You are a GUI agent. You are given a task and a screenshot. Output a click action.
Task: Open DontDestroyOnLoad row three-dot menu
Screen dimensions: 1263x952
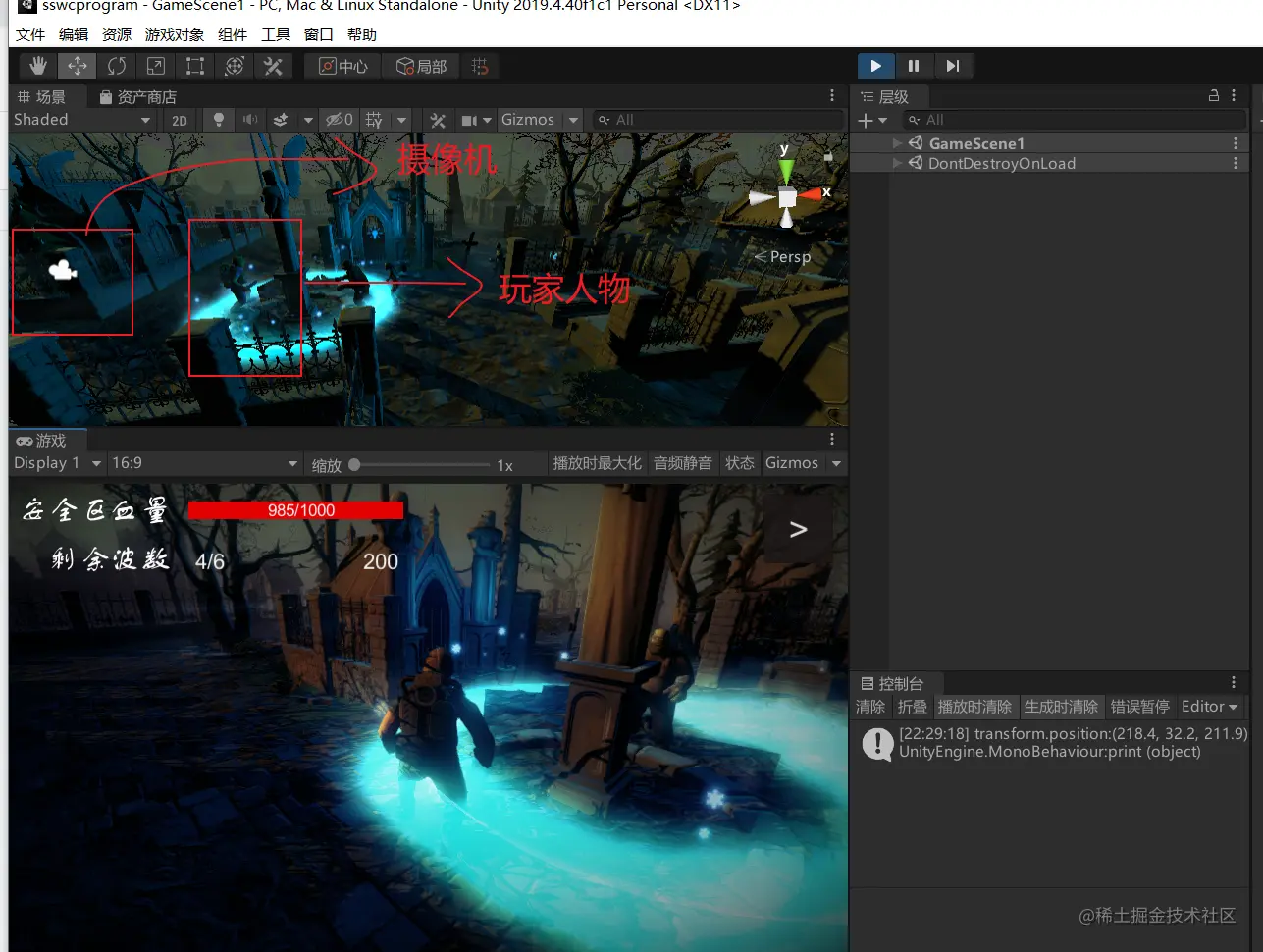(x=1236, y=163)
